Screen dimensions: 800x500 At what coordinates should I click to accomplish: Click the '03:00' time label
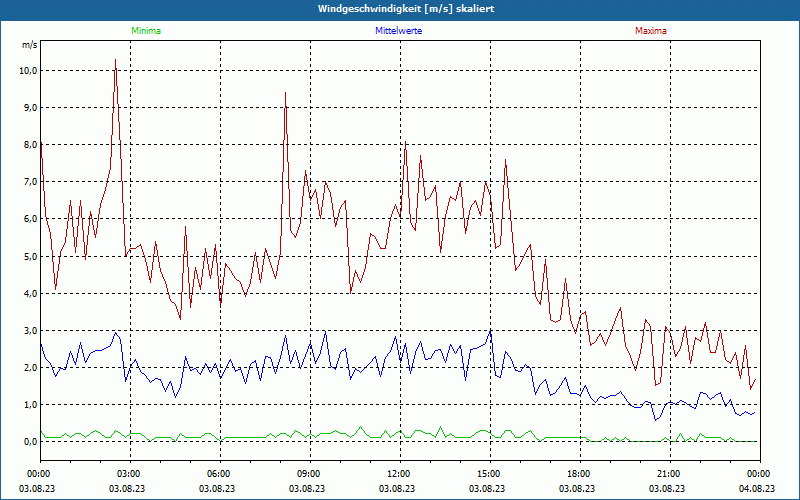pos(127,474)
